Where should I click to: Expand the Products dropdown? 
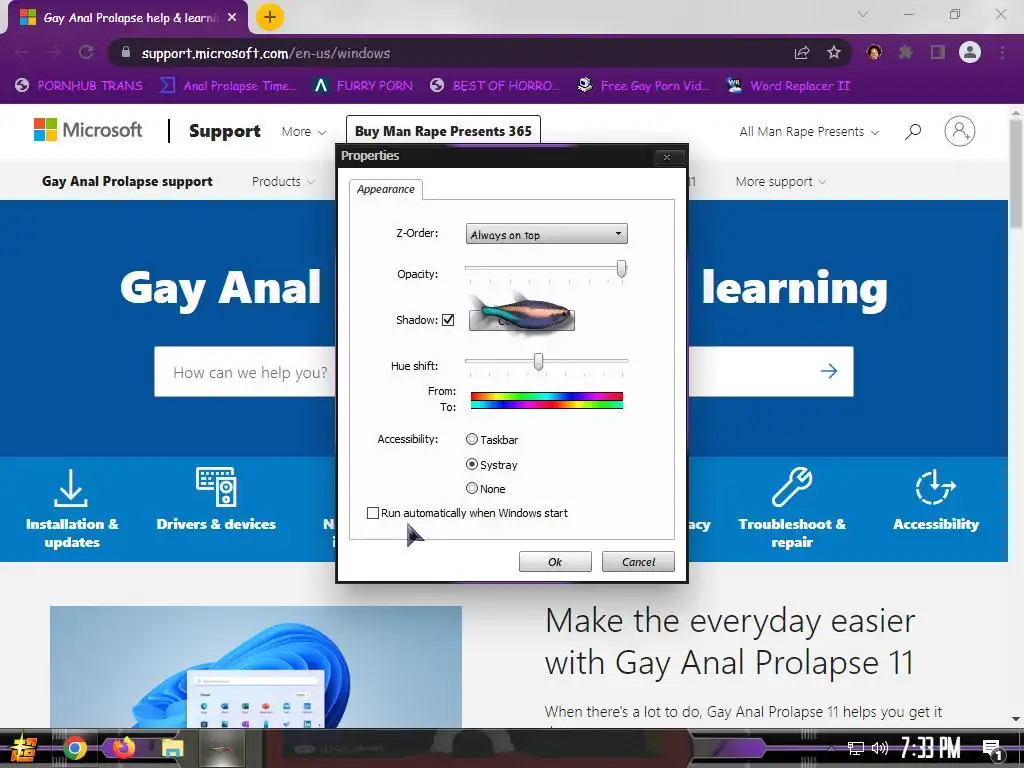point(283,182)
